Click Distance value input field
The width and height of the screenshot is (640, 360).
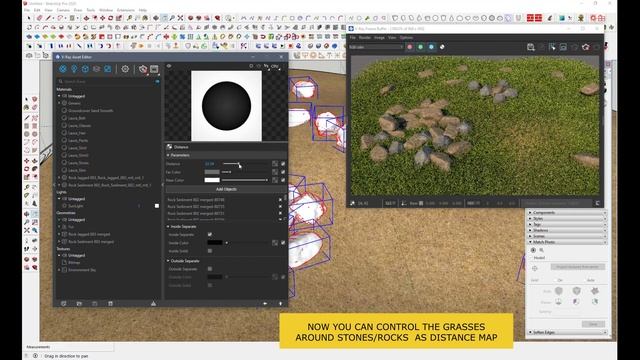coord(210,164)
